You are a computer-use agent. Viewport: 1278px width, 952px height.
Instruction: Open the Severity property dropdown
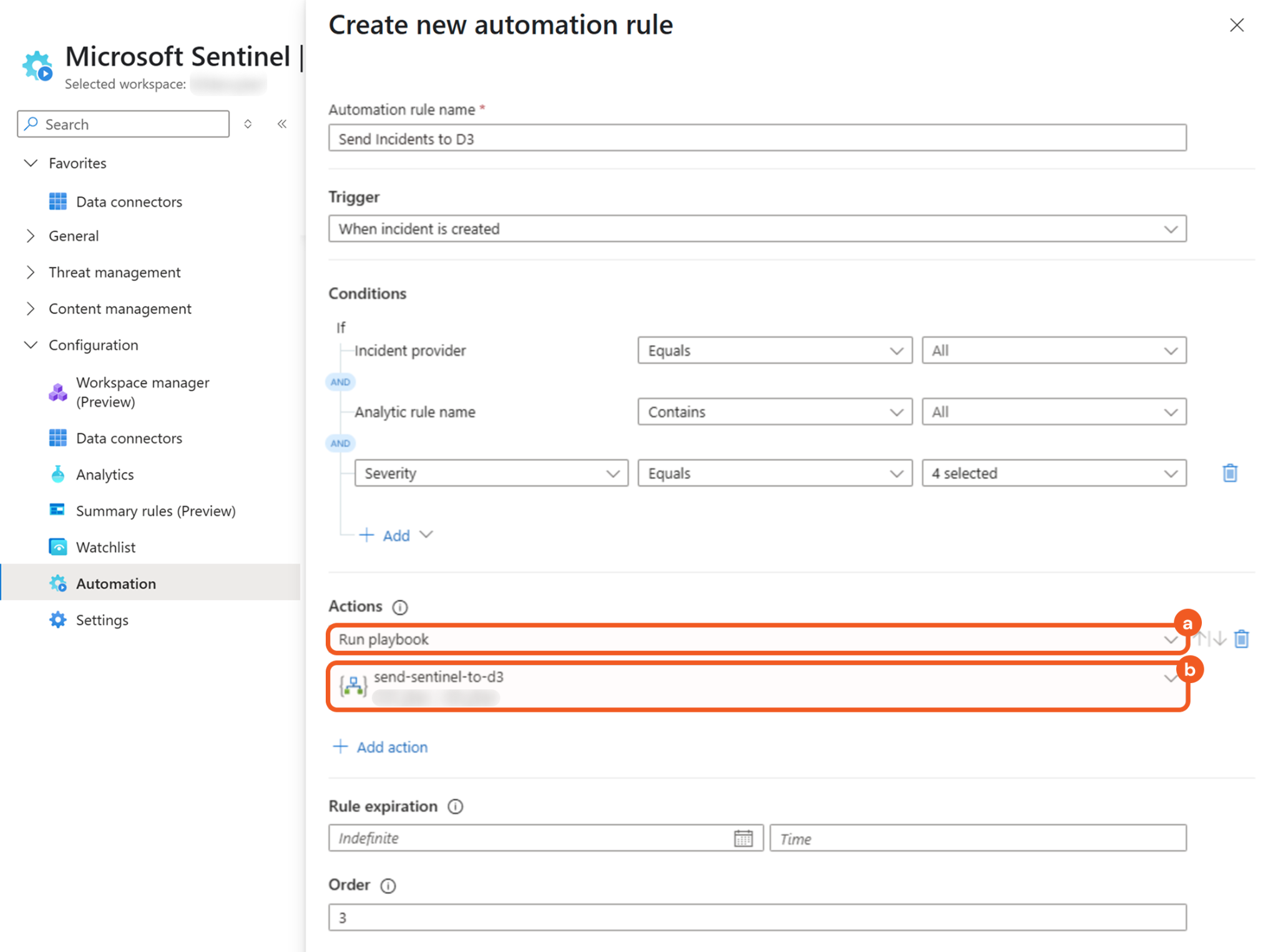pyautogui.click(x=491, y=474)
